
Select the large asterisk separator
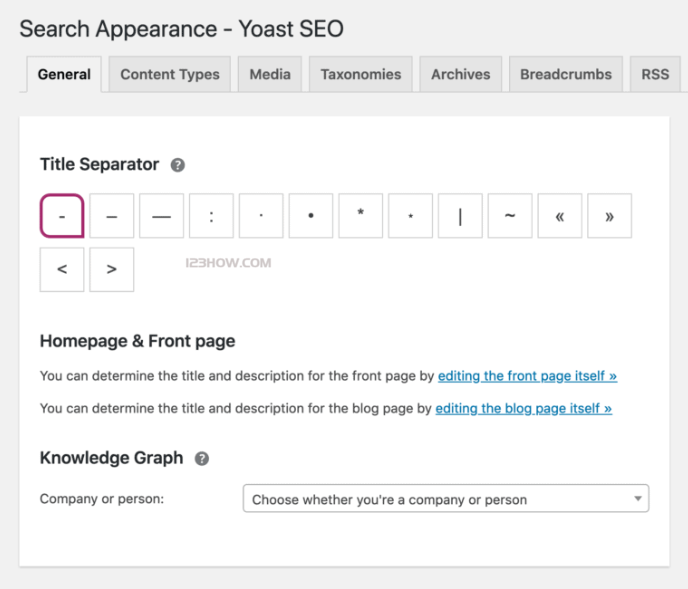tap(361, 216)
